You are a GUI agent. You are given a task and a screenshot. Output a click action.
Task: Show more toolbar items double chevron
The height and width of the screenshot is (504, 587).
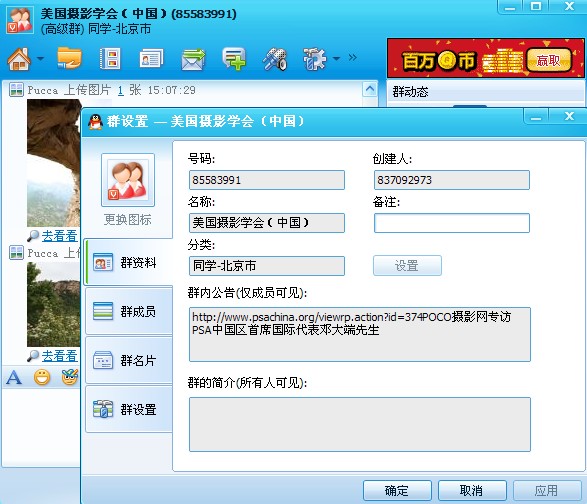click(x=352, y=58)
